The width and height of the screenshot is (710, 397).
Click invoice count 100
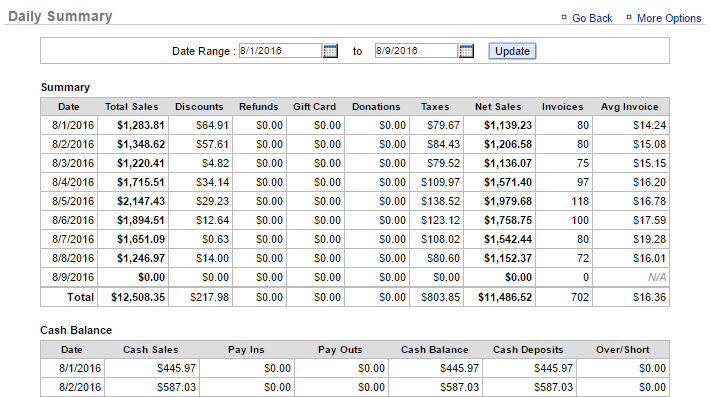pos(580,220)
